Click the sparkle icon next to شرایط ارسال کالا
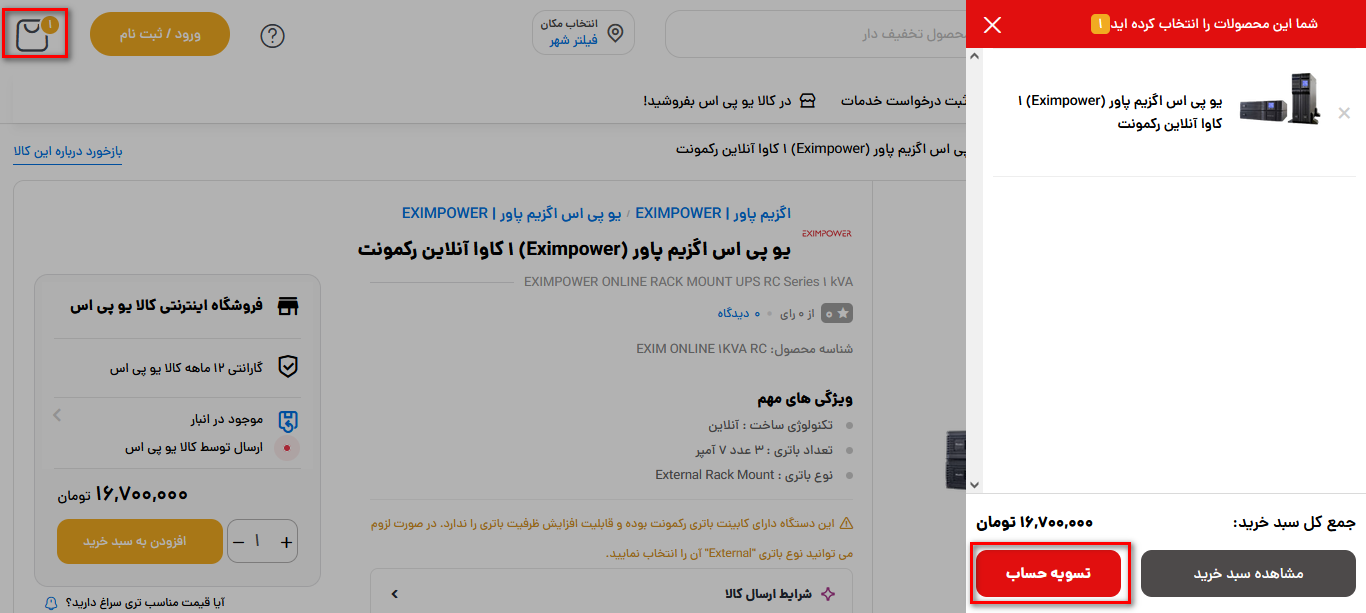Screen dimensions: 1366x613 click(x=827, y=594)
